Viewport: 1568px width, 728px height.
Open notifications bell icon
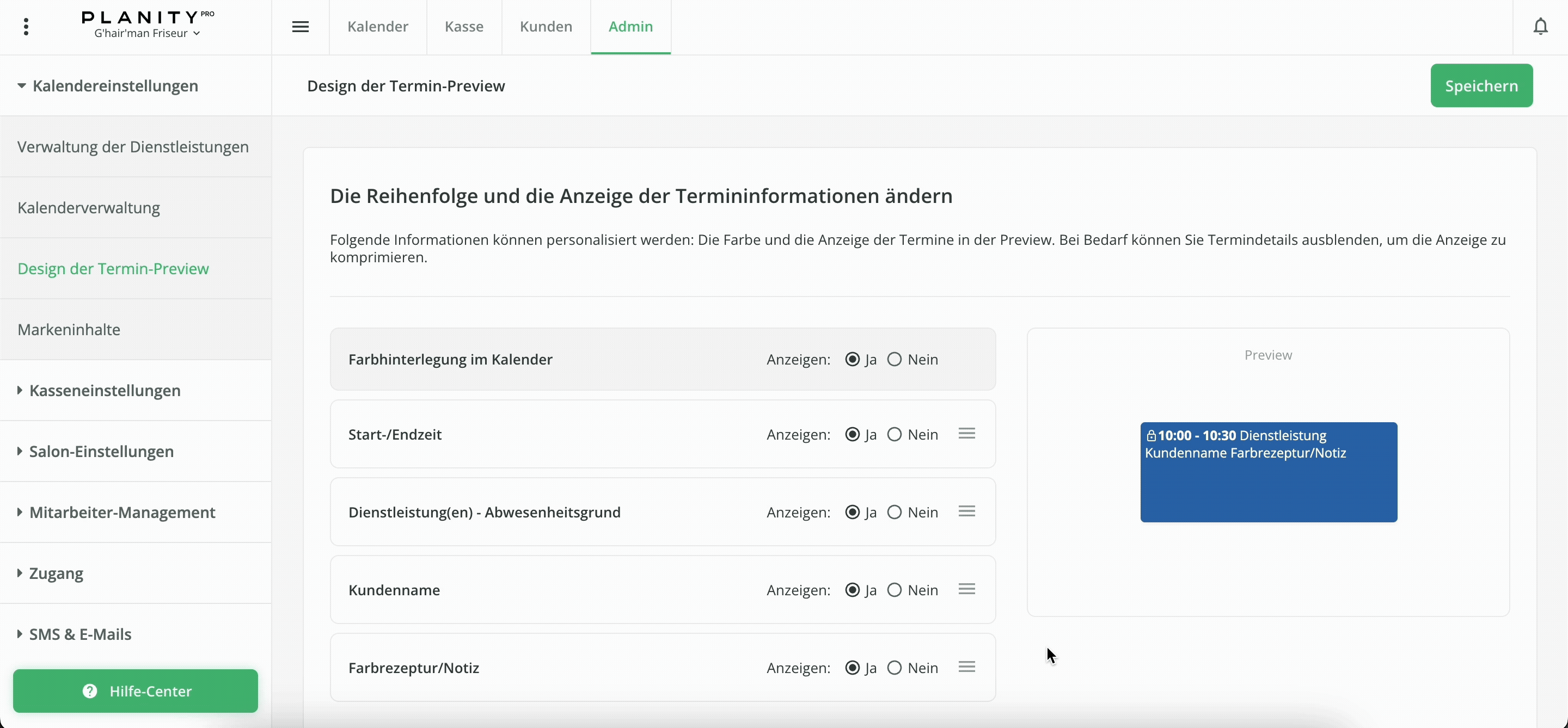tap(1541, 27)
